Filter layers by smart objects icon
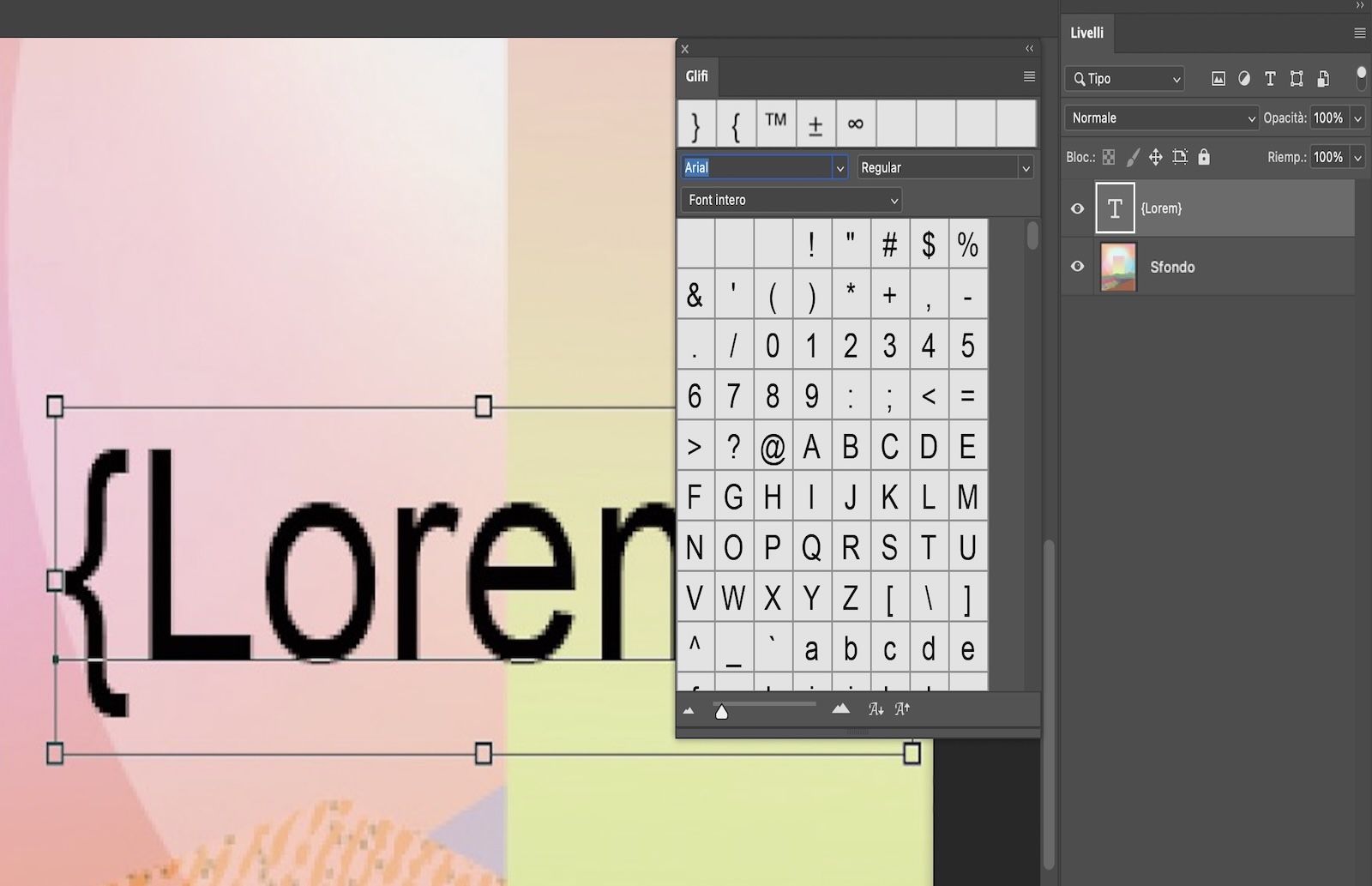The image size is (1372, 886). pos(1323,79)
